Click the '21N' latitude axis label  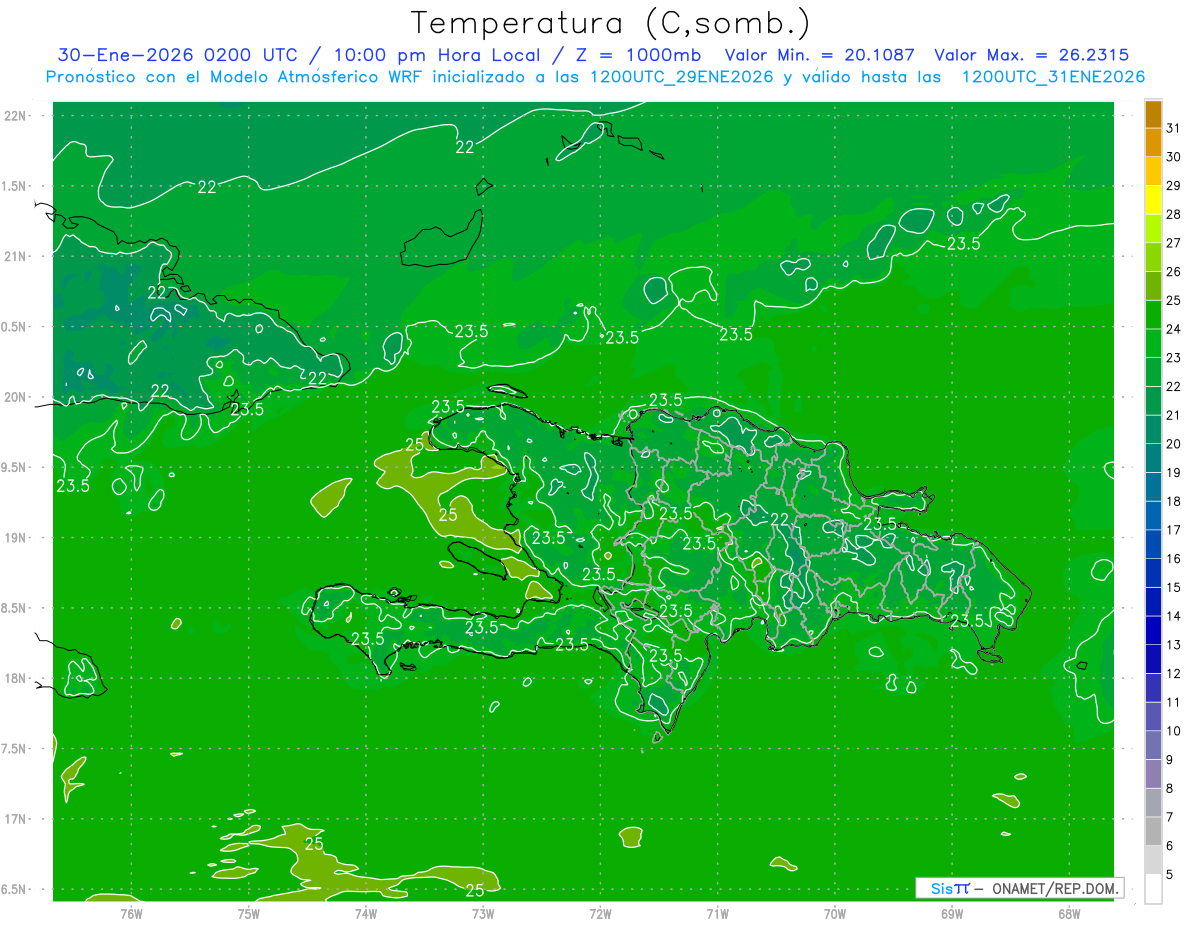(16, 257)
